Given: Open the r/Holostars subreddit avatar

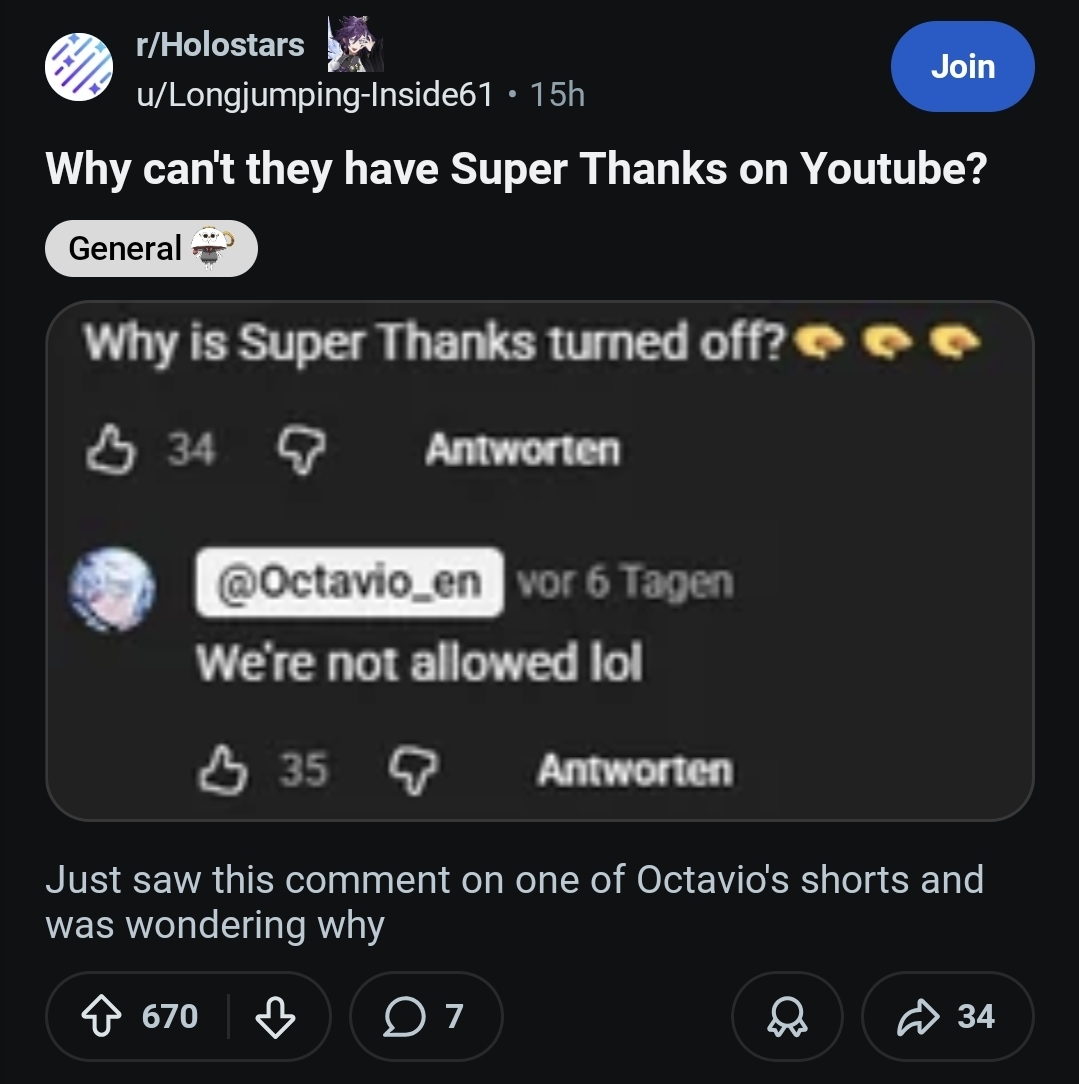Looking at the screenshot, I should (80, 67).
